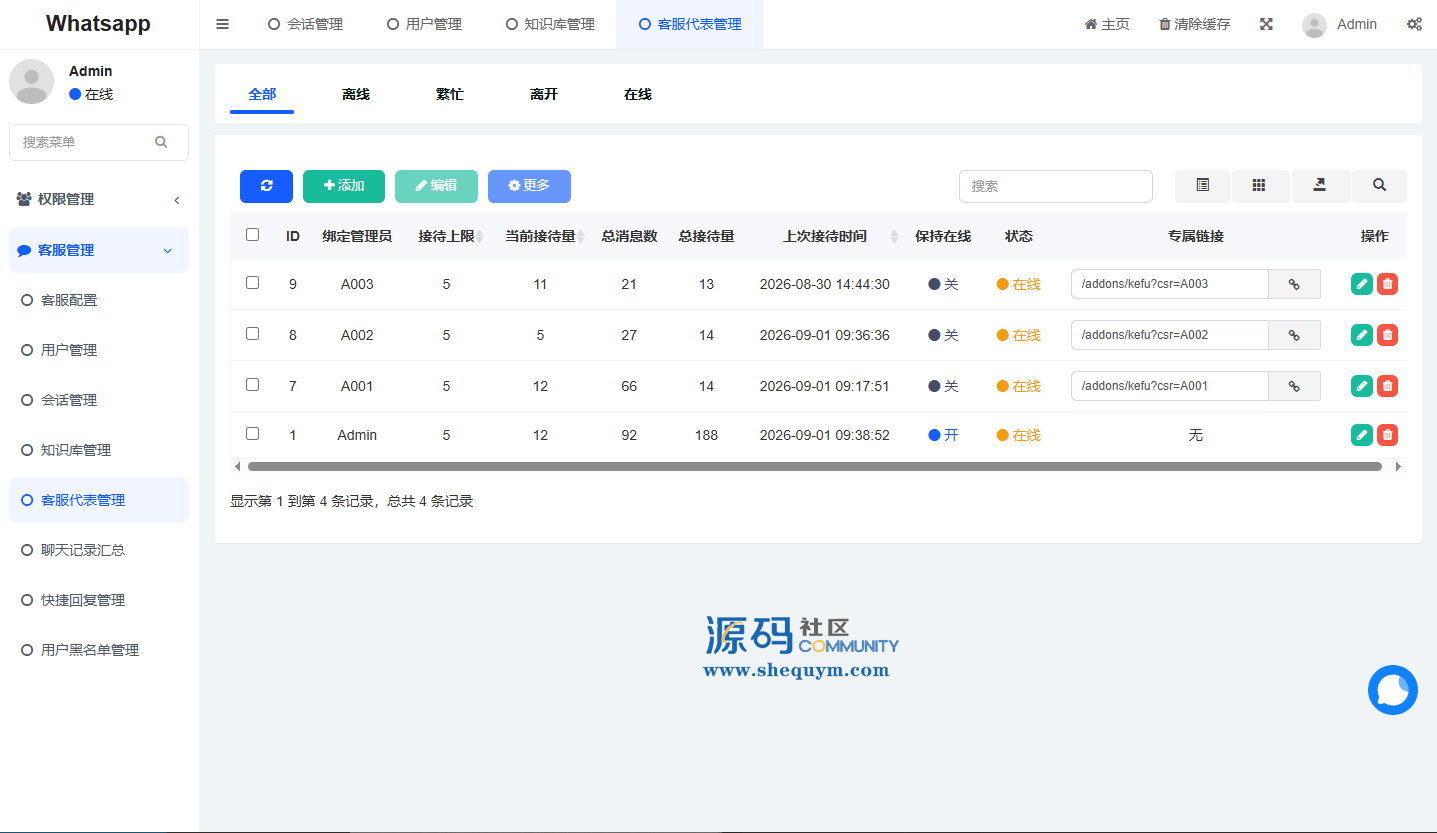Open the fullscreen icon in header
The width and height of the screenshot is (1437, 833).
[x=1266, y=24]
